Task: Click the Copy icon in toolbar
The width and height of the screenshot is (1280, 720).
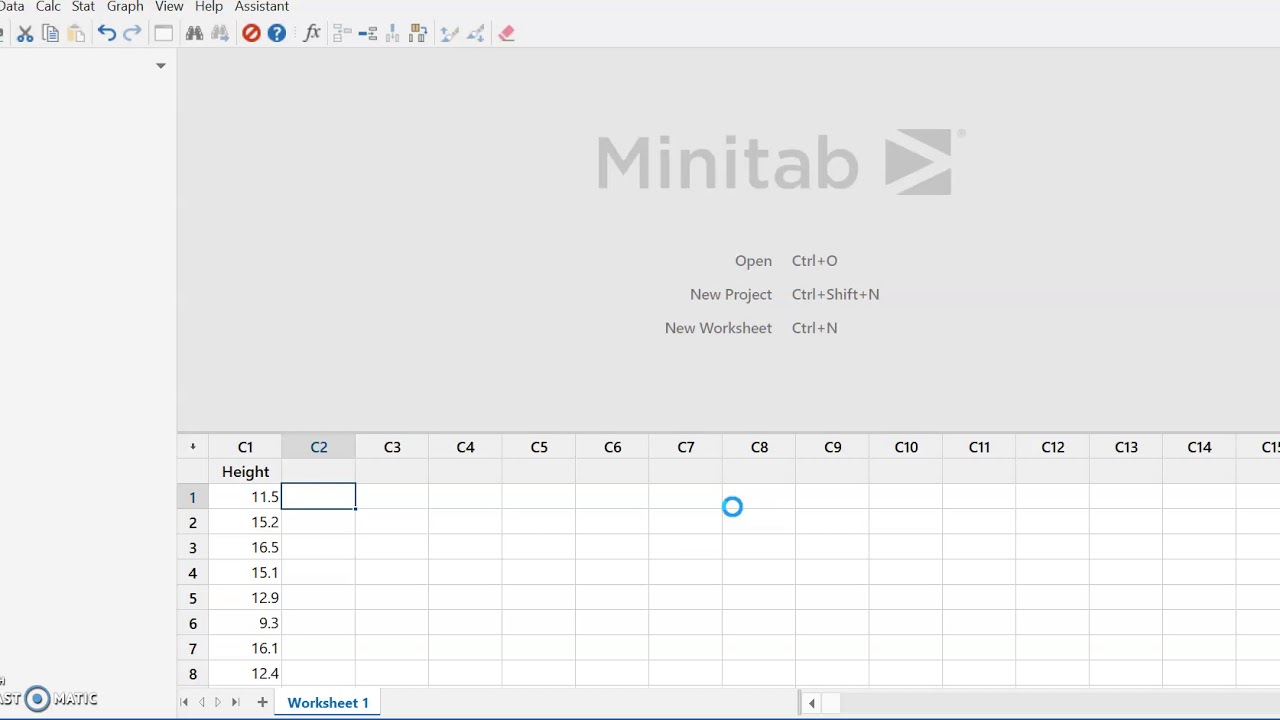Action: (x=50, y=33)
